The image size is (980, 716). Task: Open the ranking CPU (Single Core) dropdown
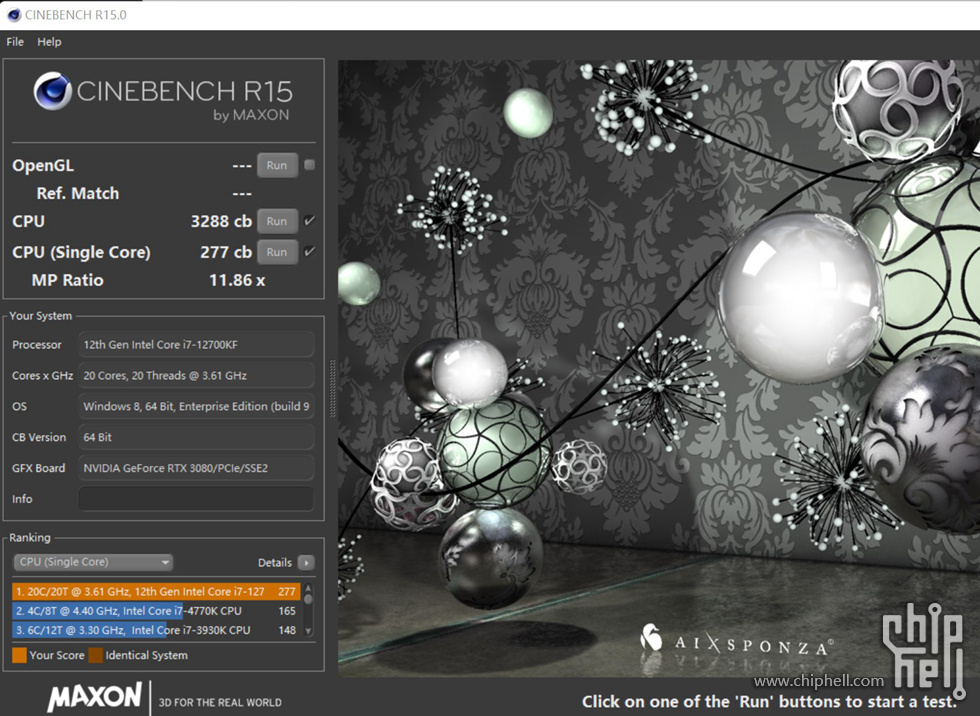pos(93,562)
